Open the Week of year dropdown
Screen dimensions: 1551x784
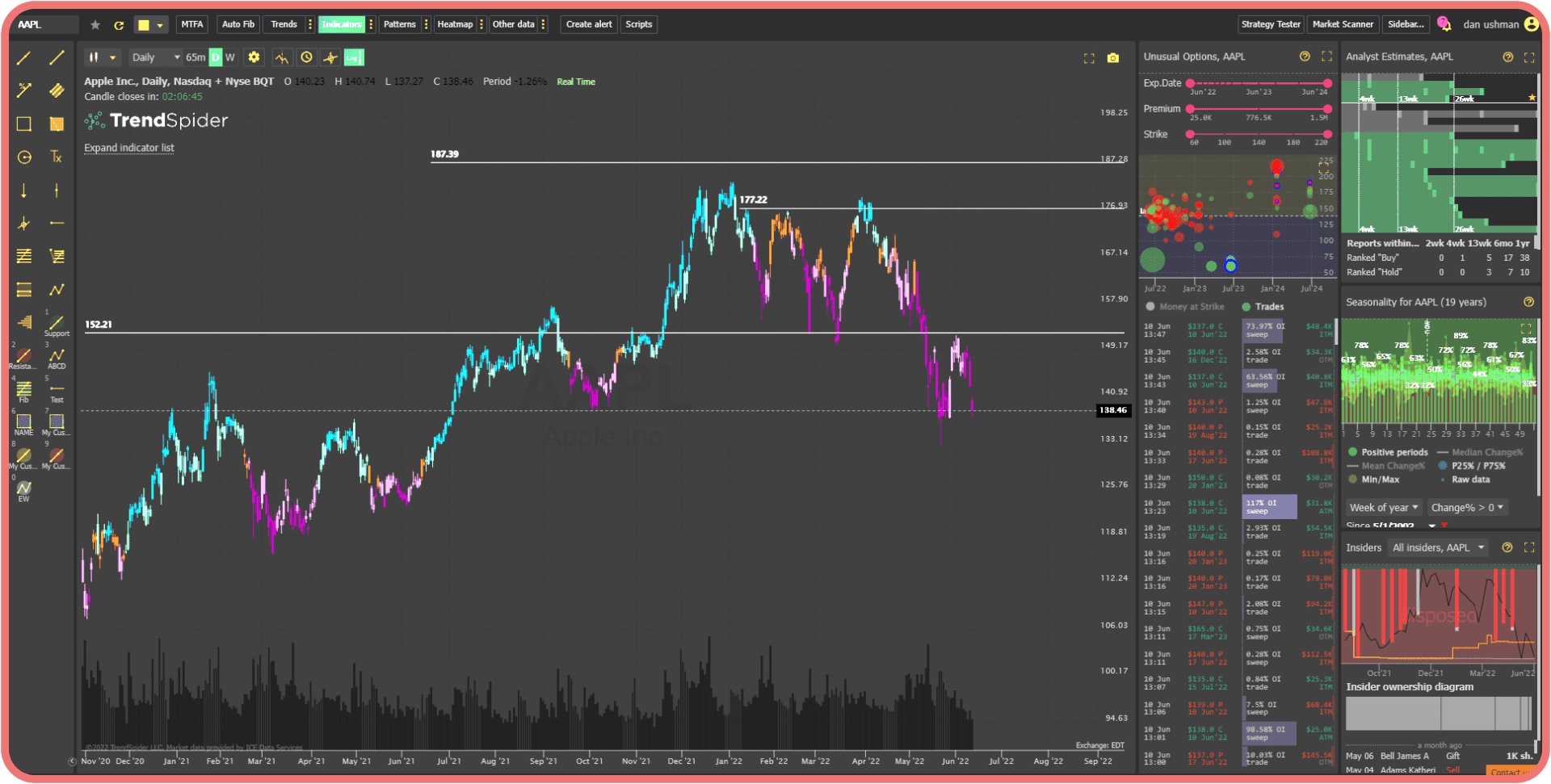[x=1384, y=508]
